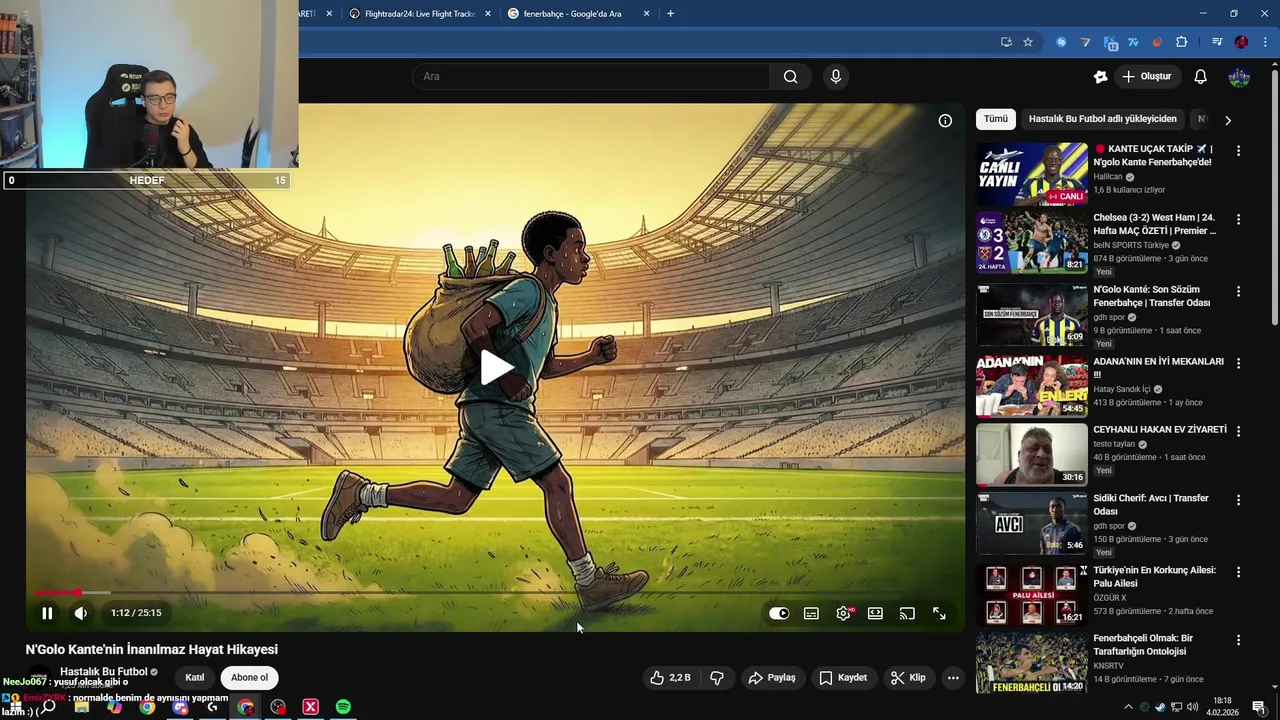Open the Chrome extensions puzzle icon
1280x720 pixels.
[1181, 42]
